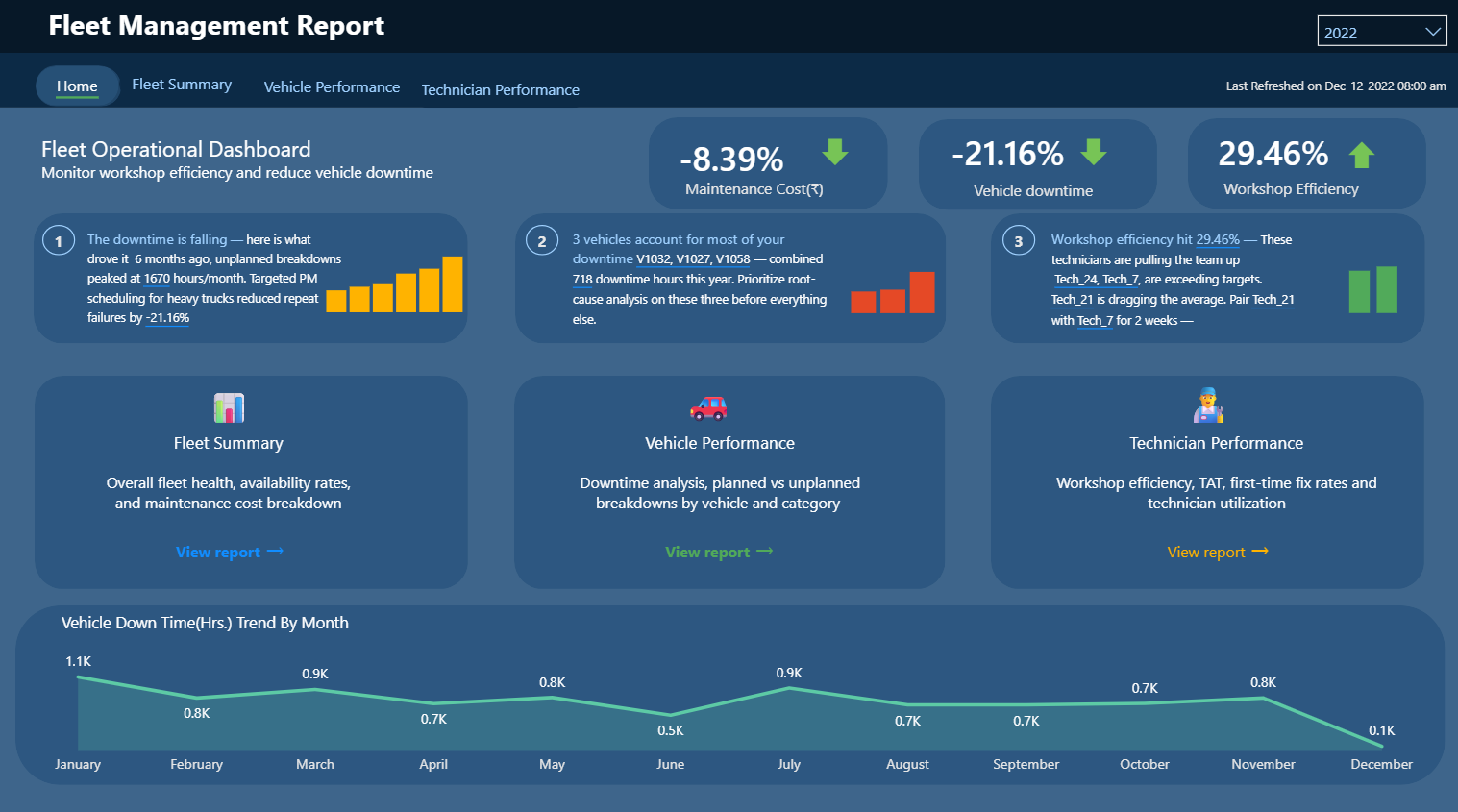Click View report under Vehicle Performance
This screenshot has width=1458, height=812.
[719, 551]
